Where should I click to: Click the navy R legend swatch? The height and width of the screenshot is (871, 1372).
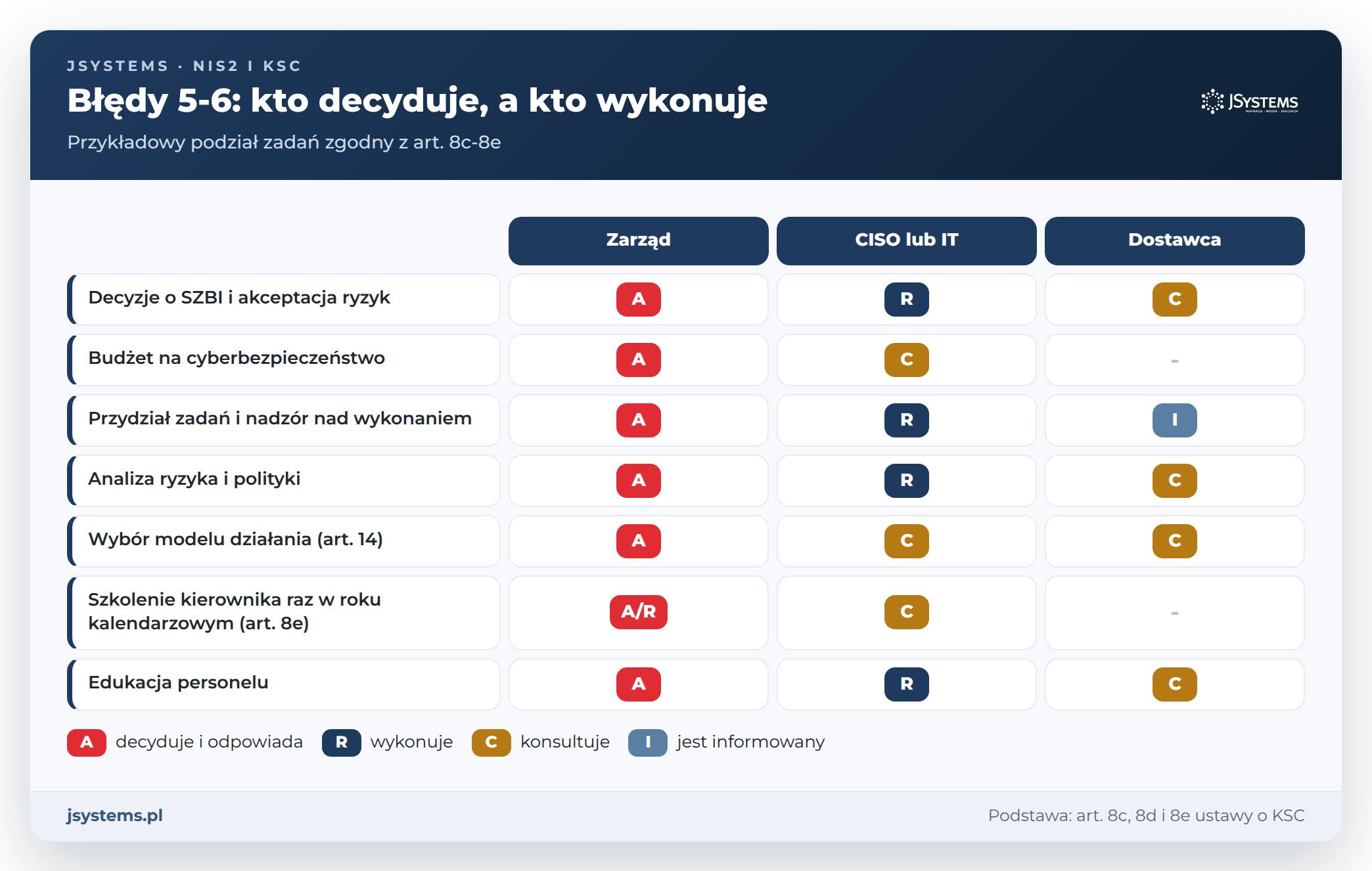341,743
